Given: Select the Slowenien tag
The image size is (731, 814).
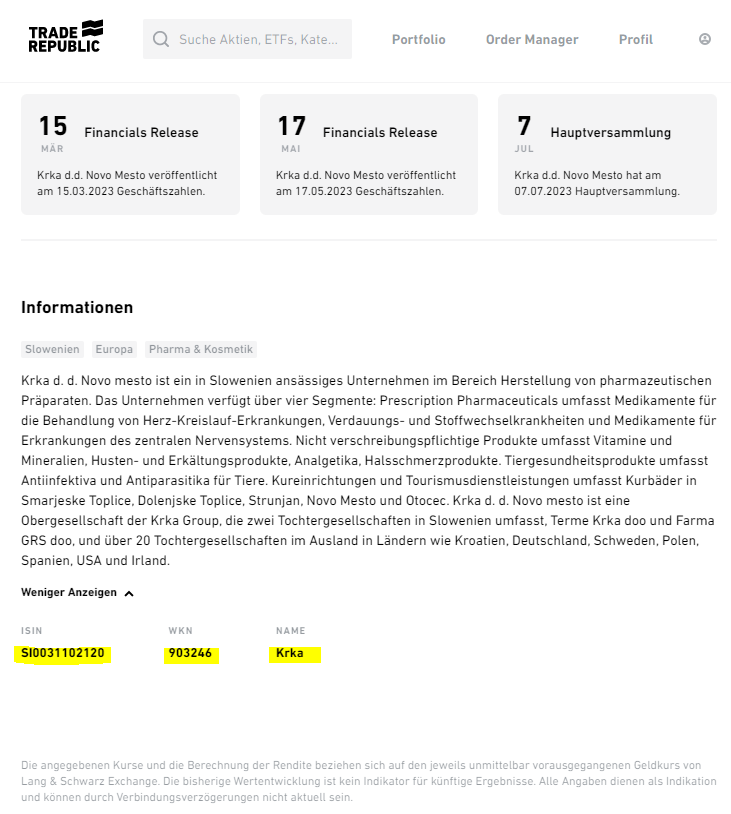Looking at the screenshot, I should pyautogui.click(x=52, y=349).
